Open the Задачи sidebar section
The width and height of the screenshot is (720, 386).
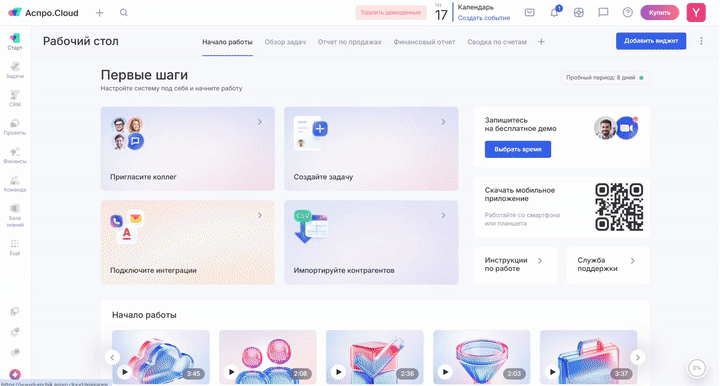pos(15,70)
